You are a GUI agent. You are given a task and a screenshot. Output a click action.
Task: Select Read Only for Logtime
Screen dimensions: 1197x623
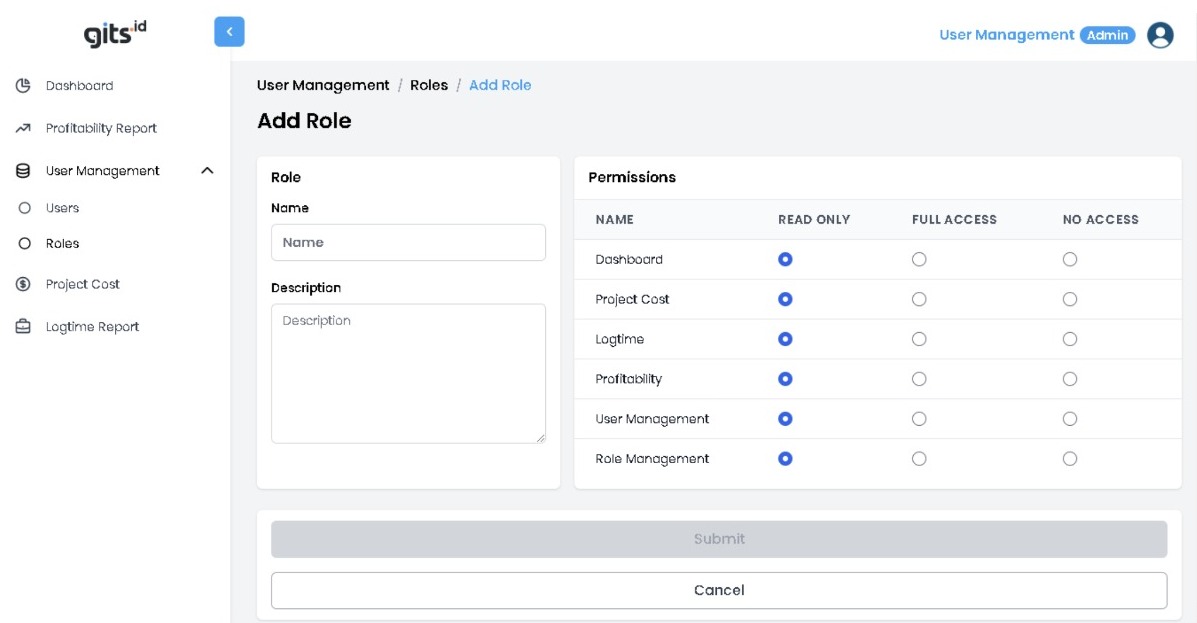click(785, 339)
